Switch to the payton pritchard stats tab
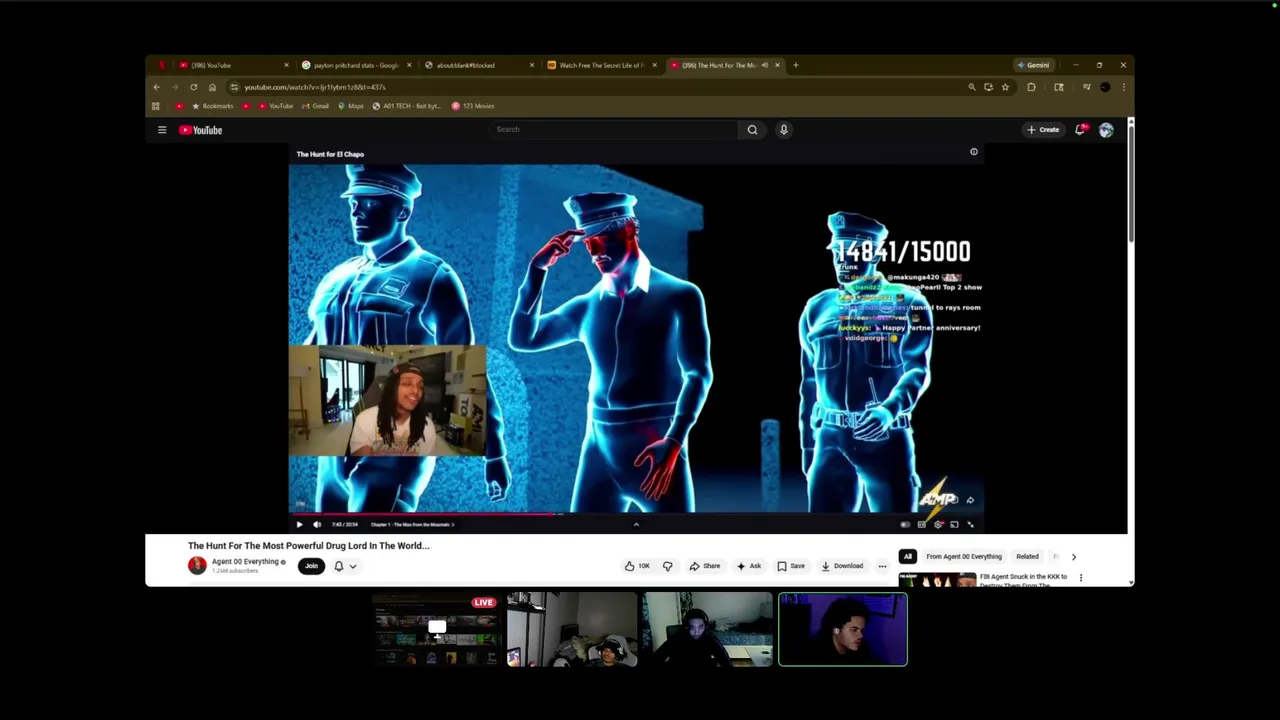 pos(357,65)
